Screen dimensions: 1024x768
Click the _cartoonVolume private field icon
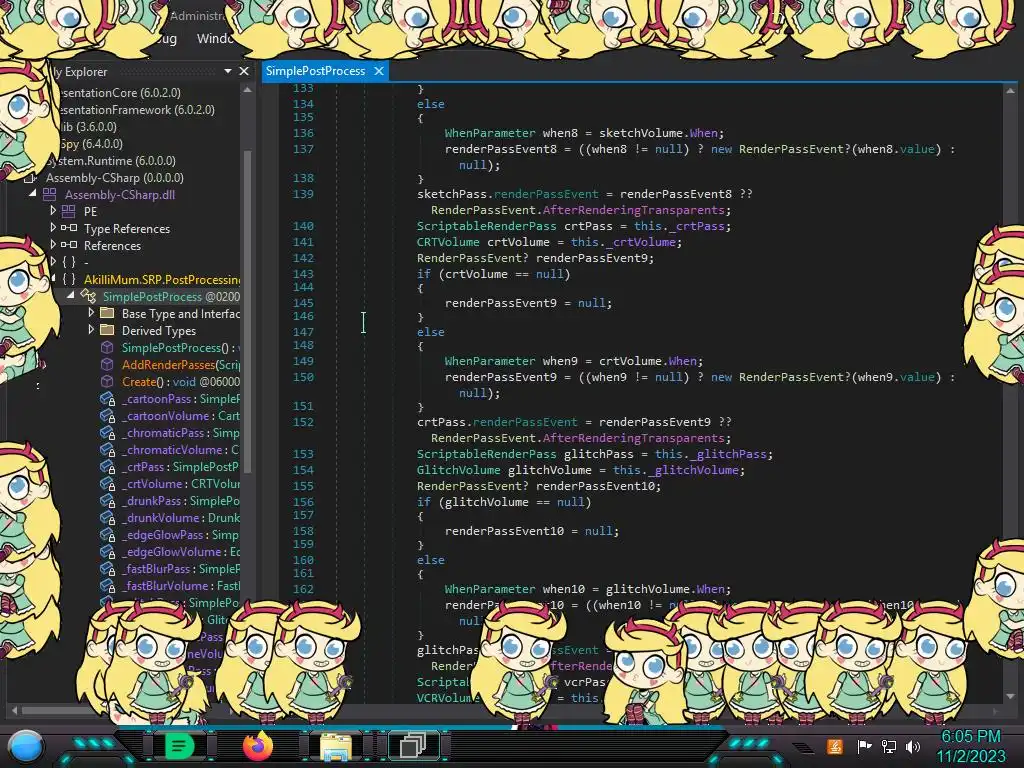point(108,416)
